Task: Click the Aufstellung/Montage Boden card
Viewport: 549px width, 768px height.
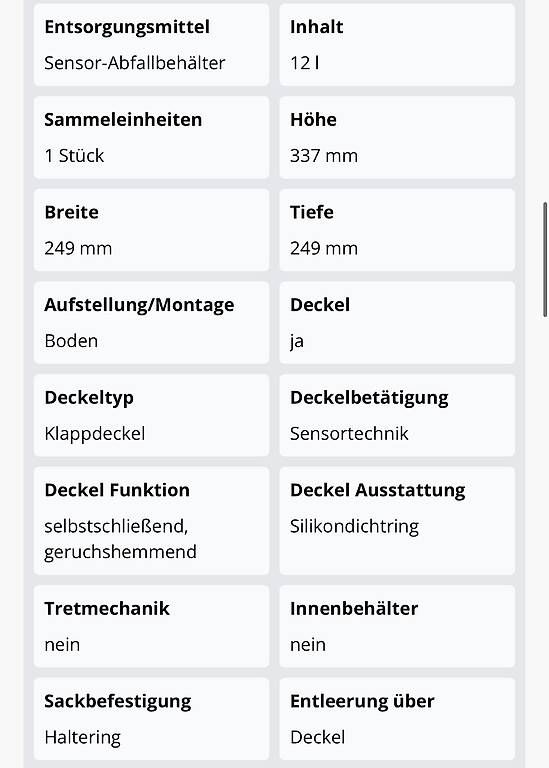Action: 151,323
